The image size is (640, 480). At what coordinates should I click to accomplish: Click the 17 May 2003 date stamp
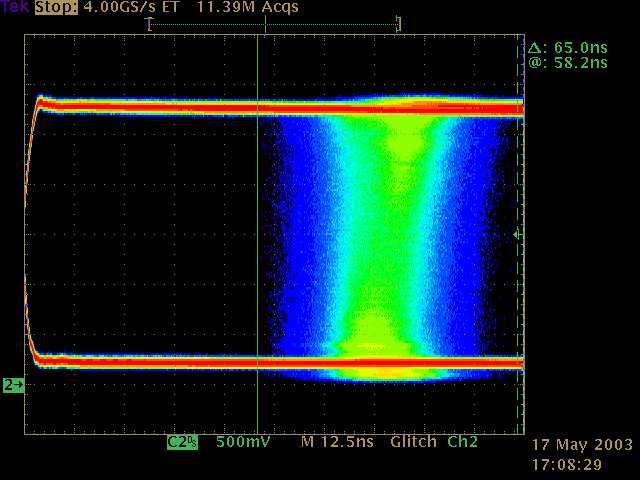(582, 445)
